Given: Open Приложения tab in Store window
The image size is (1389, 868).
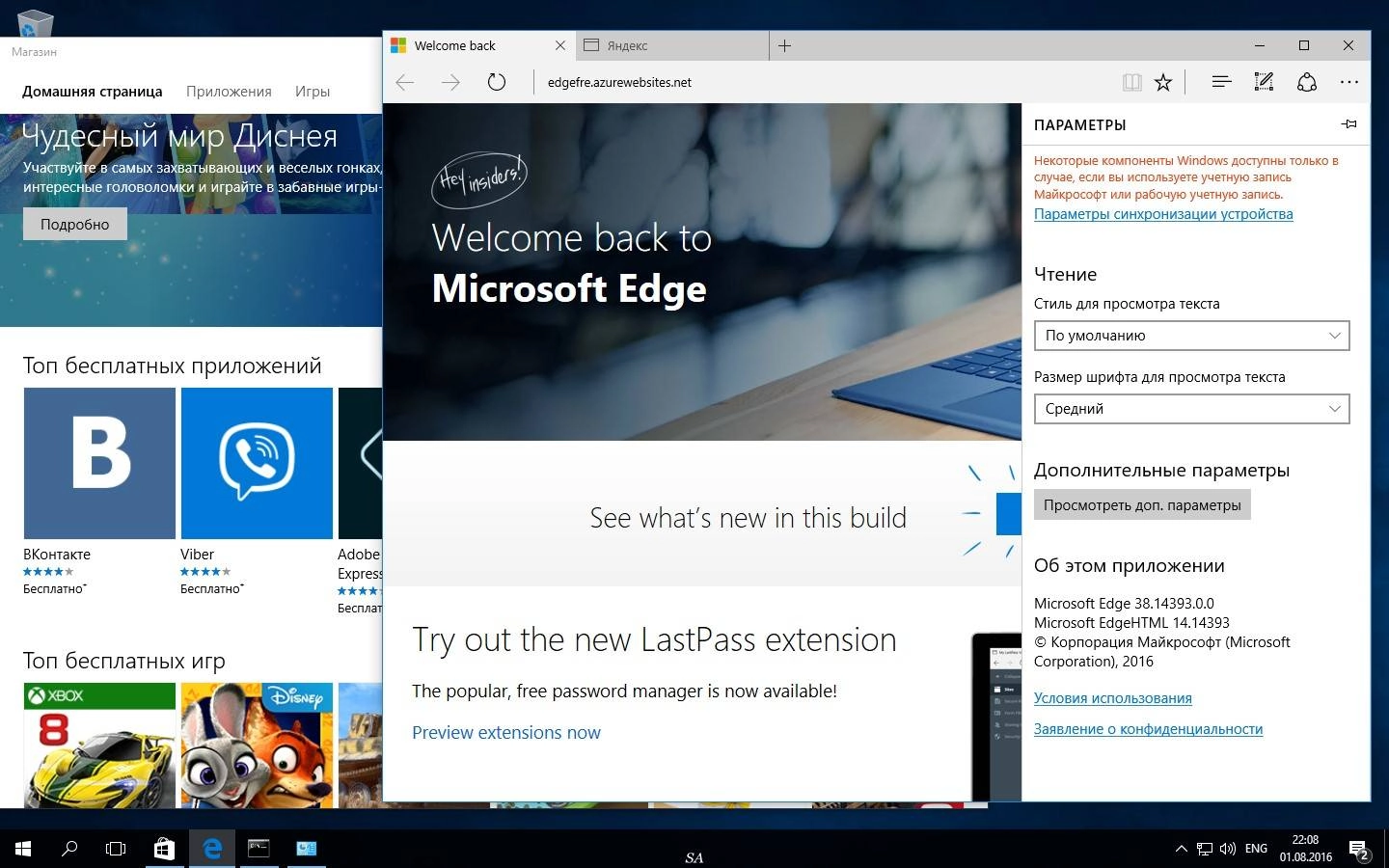Looking at the screenshot, I should [x=229, y=92].
